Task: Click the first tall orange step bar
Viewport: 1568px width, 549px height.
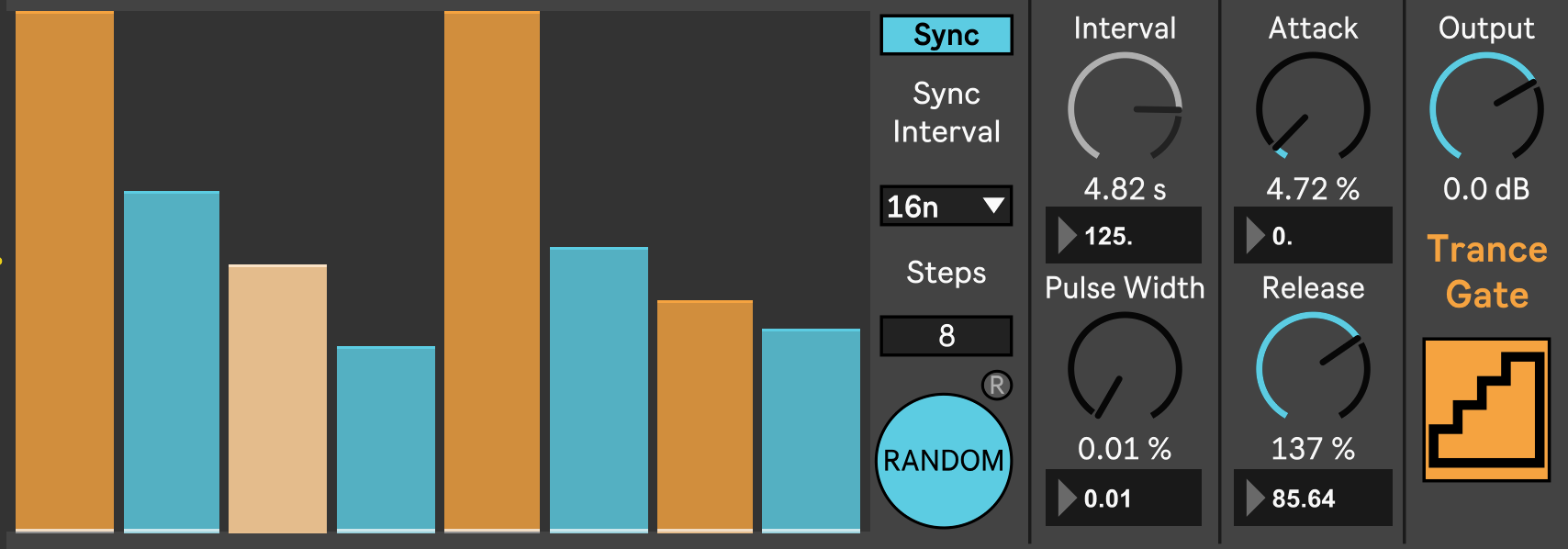Action: (x=64, y=275)
